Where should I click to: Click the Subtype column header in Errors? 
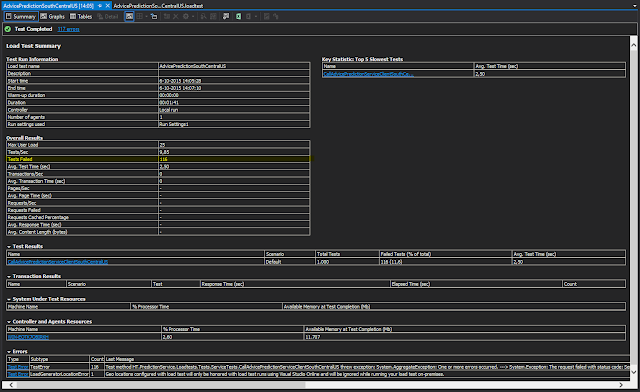click(59, 359)
